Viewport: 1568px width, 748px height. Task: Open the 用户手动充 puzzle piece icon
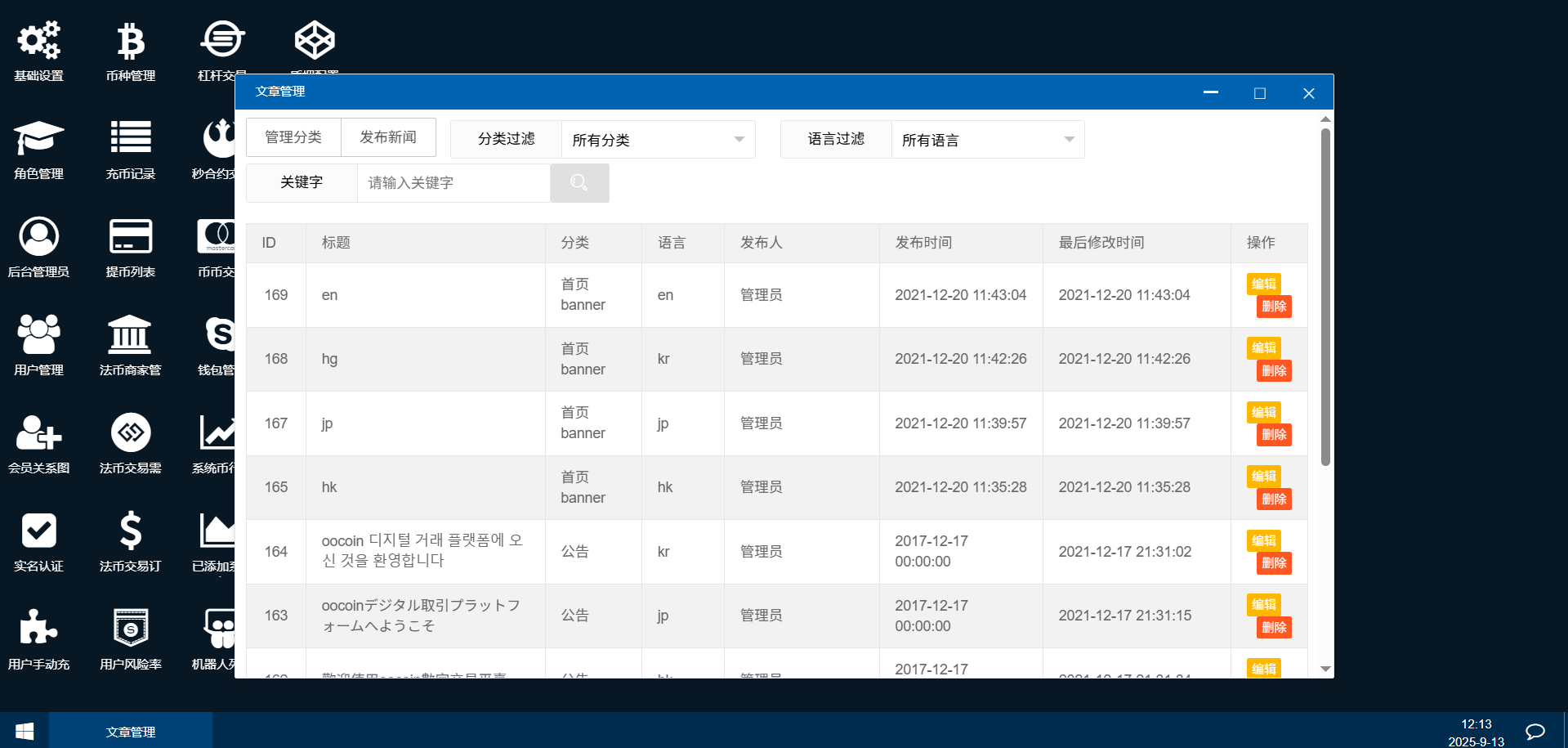(38, 629)
